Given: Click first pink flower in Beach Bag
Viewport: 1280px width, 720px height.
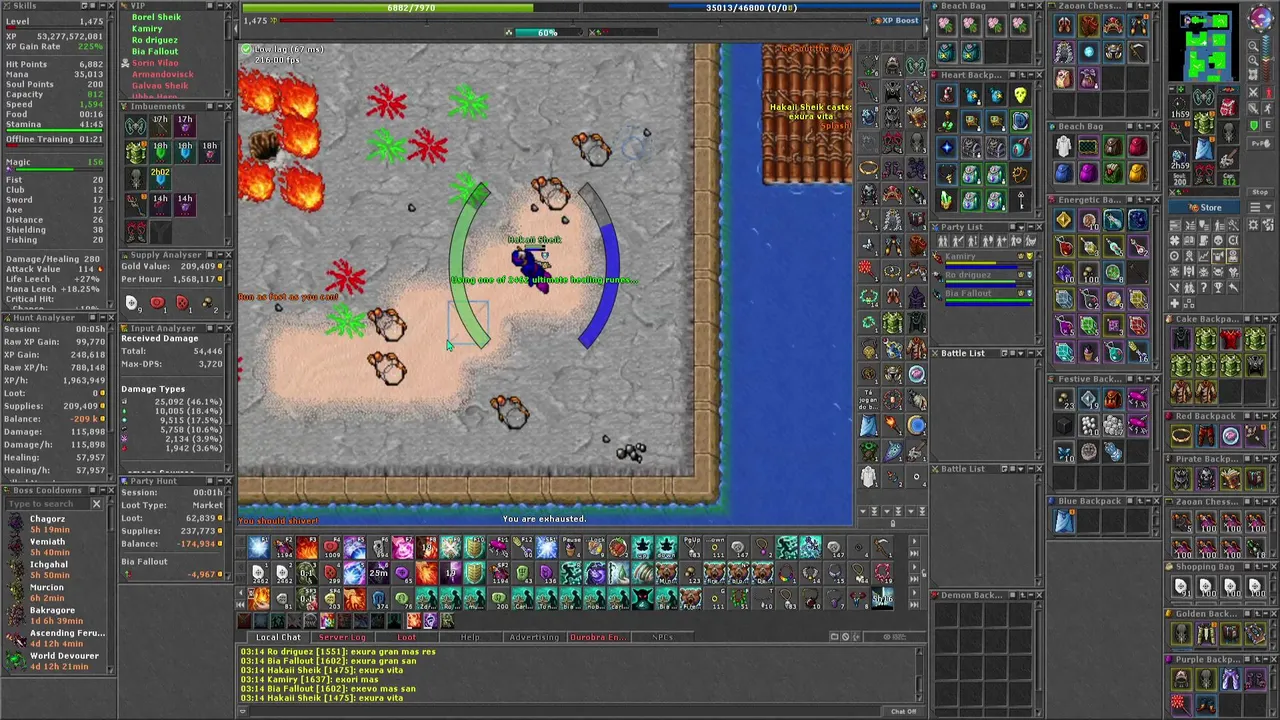Looking at the screenshot, I should tap(946, 25).
